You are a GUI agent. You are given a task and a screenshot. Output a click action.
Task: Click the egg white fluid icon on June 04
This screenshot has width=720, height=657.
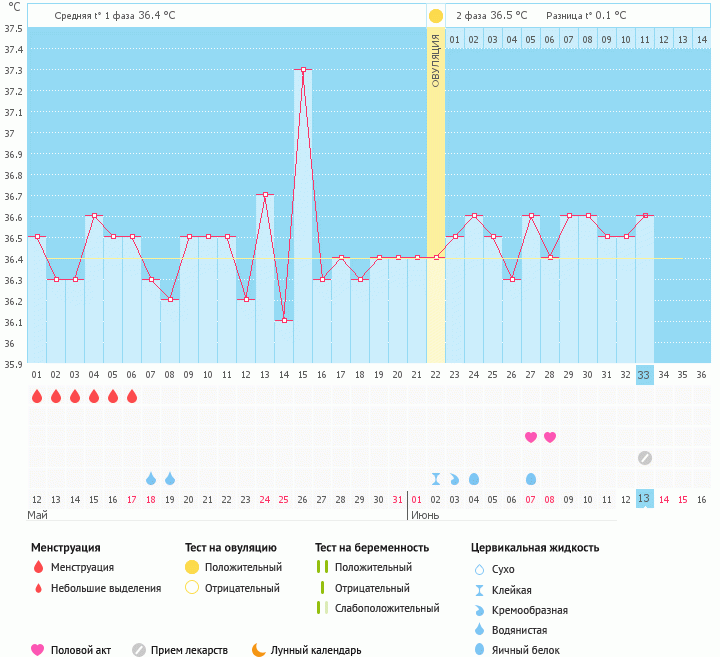point(474,479)
